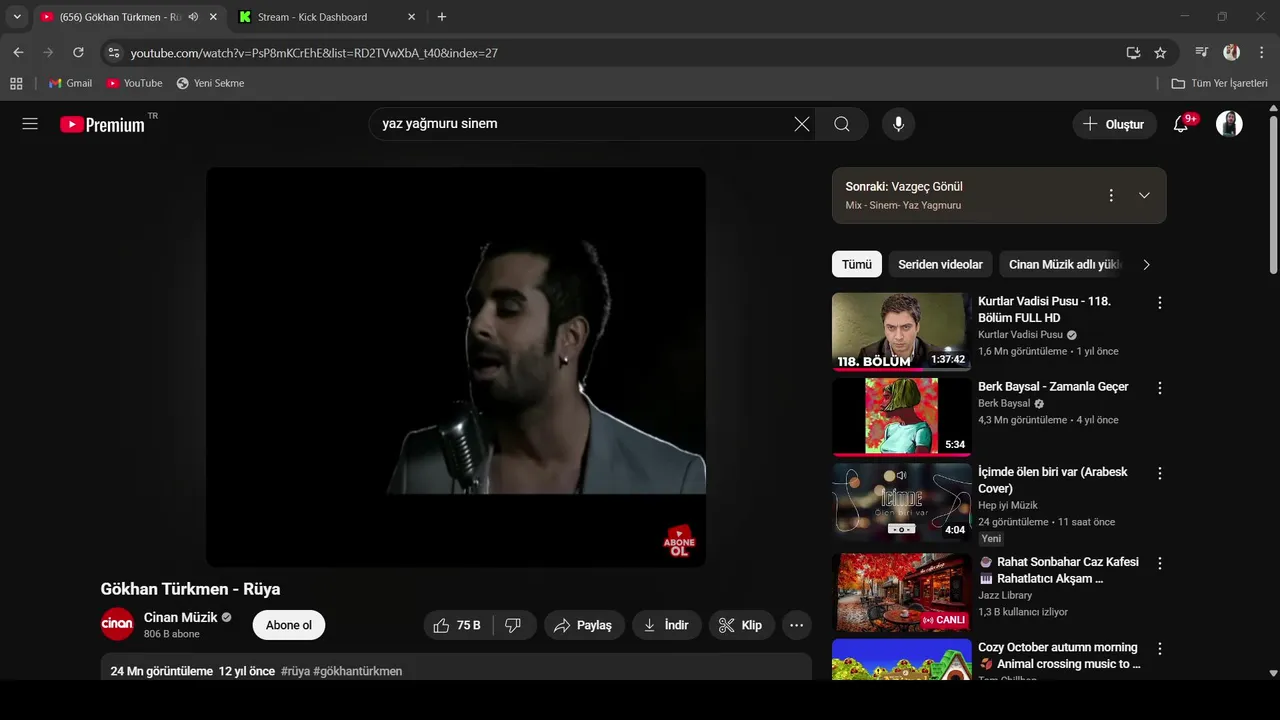This screenshot has height=720, width=1280.
Task: Click the #rüya hashtag
Action: [295, 671]
